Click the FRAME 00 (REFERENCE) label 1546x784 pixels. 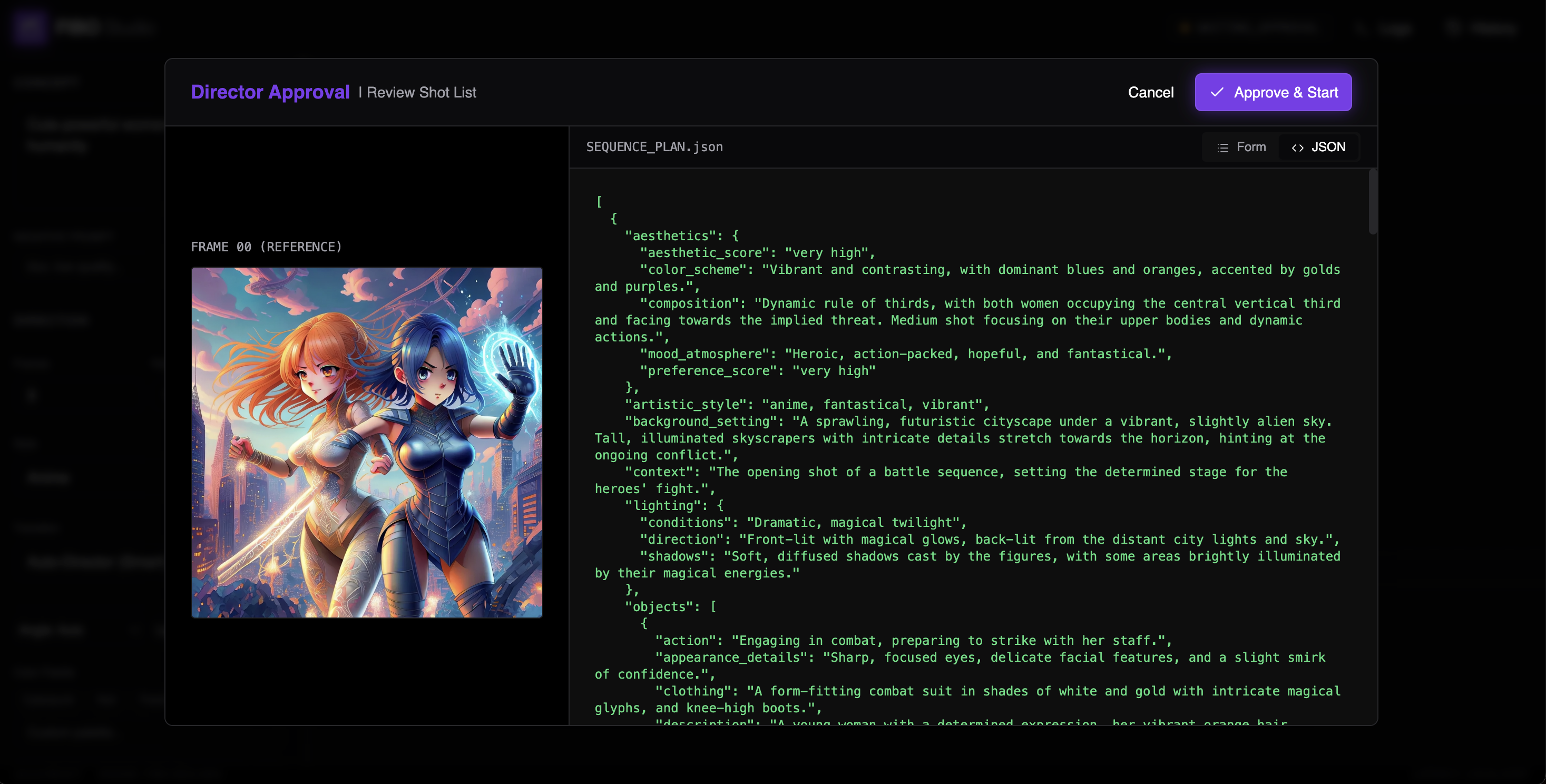point(267,247)
